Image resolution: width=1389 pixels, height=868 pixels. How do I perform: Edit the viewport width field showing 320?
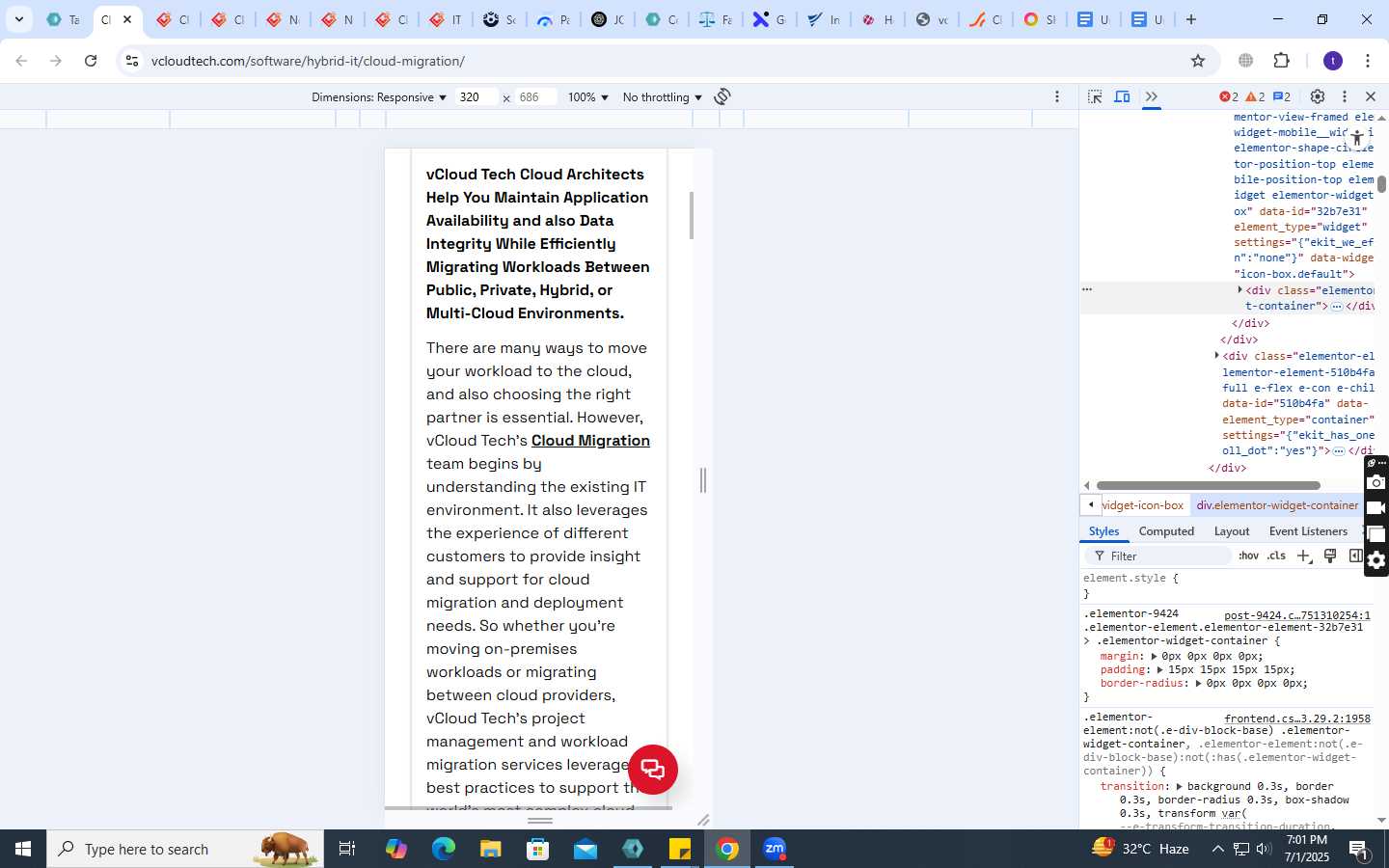(x=477, y=96)
